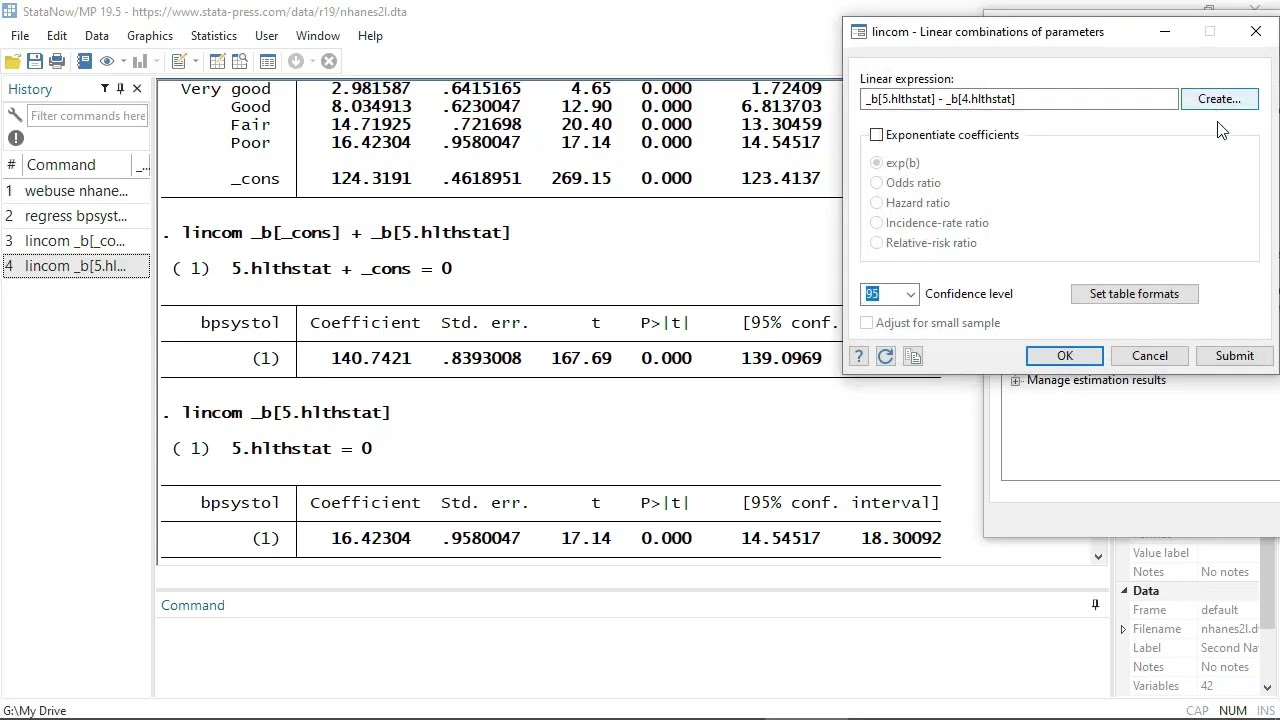
Task: Open the File menu
Action: (x=20, y=36)
